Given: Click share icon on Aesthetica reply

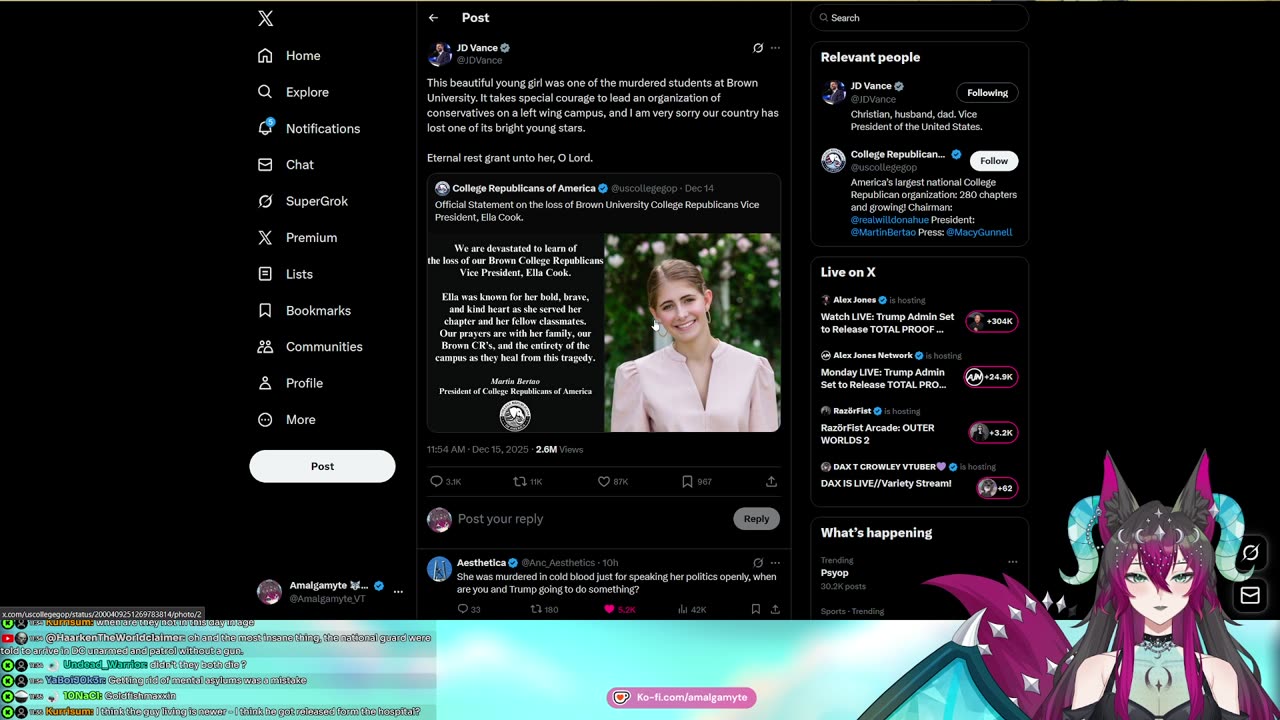Looking at the screenshot, I should coord(775,609).
